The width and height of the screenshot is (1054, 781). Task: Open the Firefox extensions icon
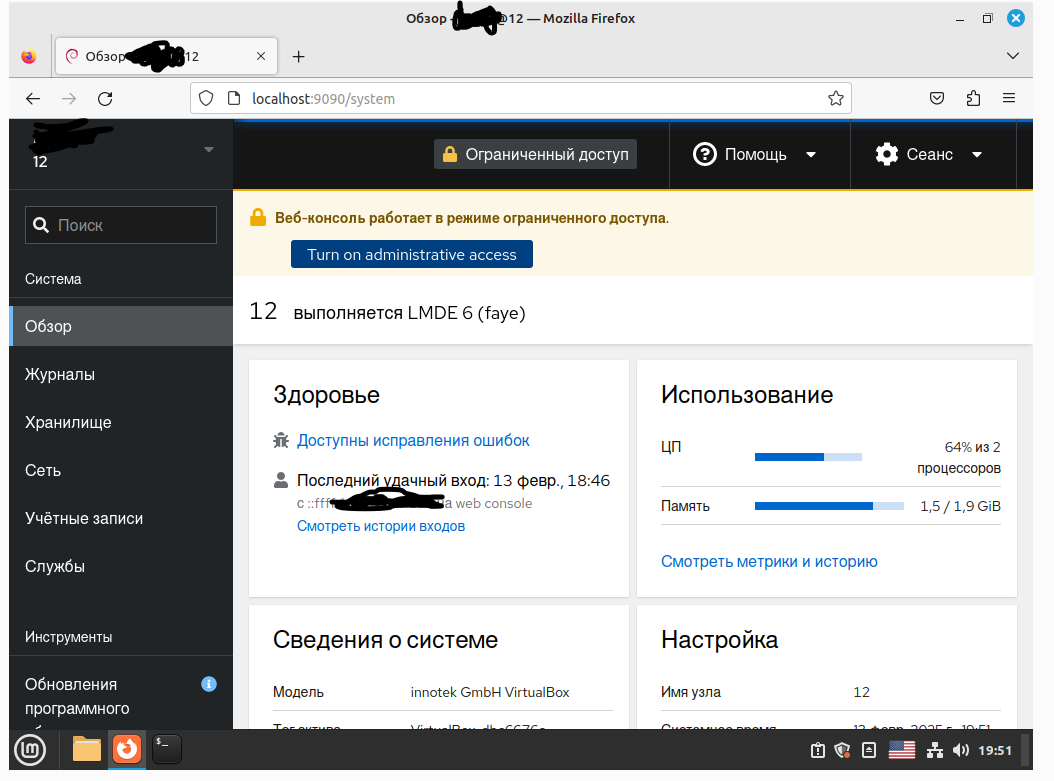(973, 99)
